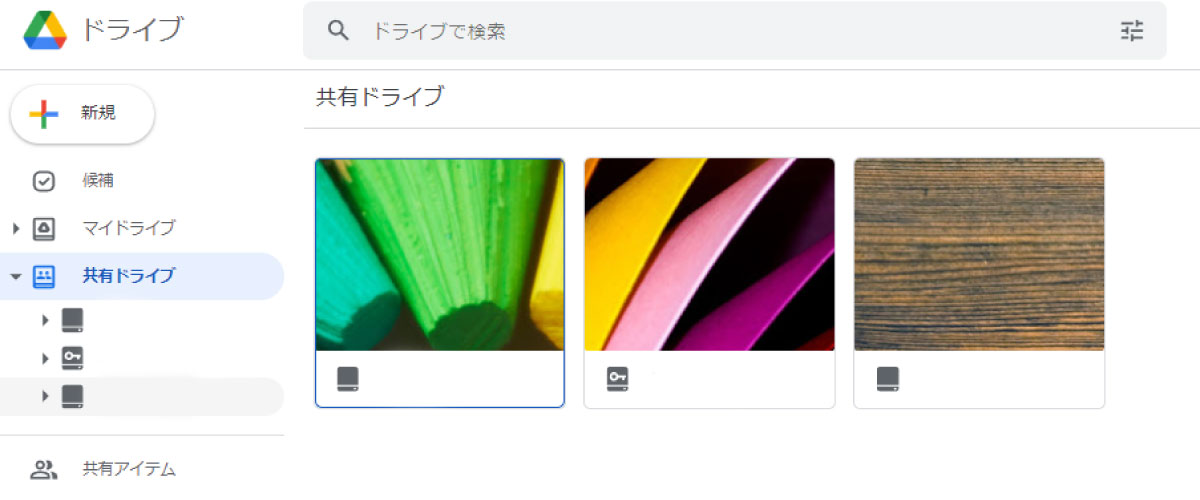Click the マイドライブ drive icon
The height and width of the screenshot is (500, 1200).
[44, 228]
